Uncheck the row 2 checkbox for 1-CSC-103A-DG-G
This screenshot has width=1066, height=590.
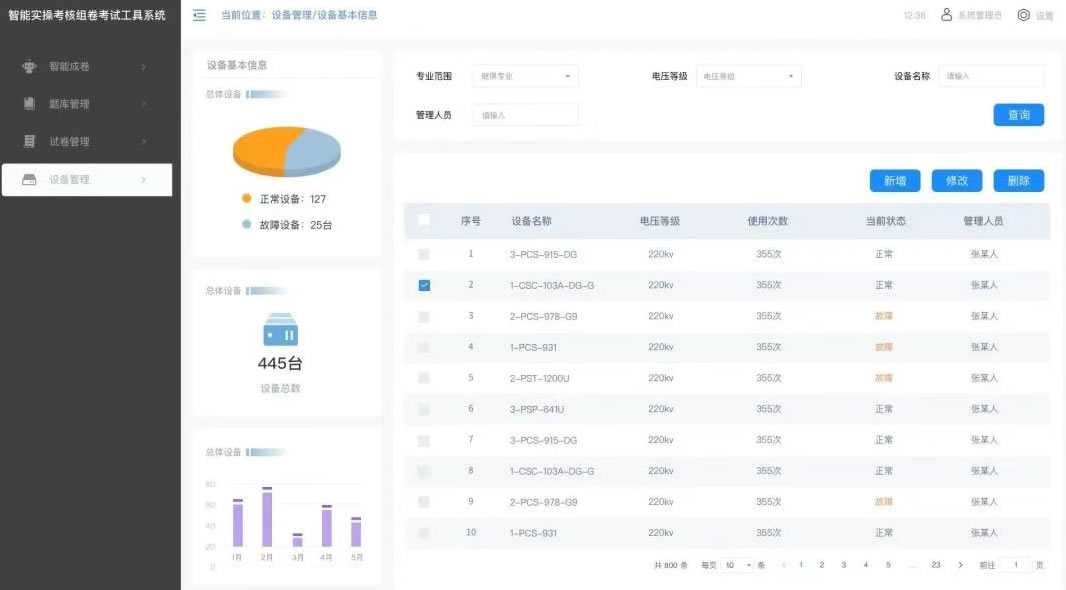click(424, 285)
